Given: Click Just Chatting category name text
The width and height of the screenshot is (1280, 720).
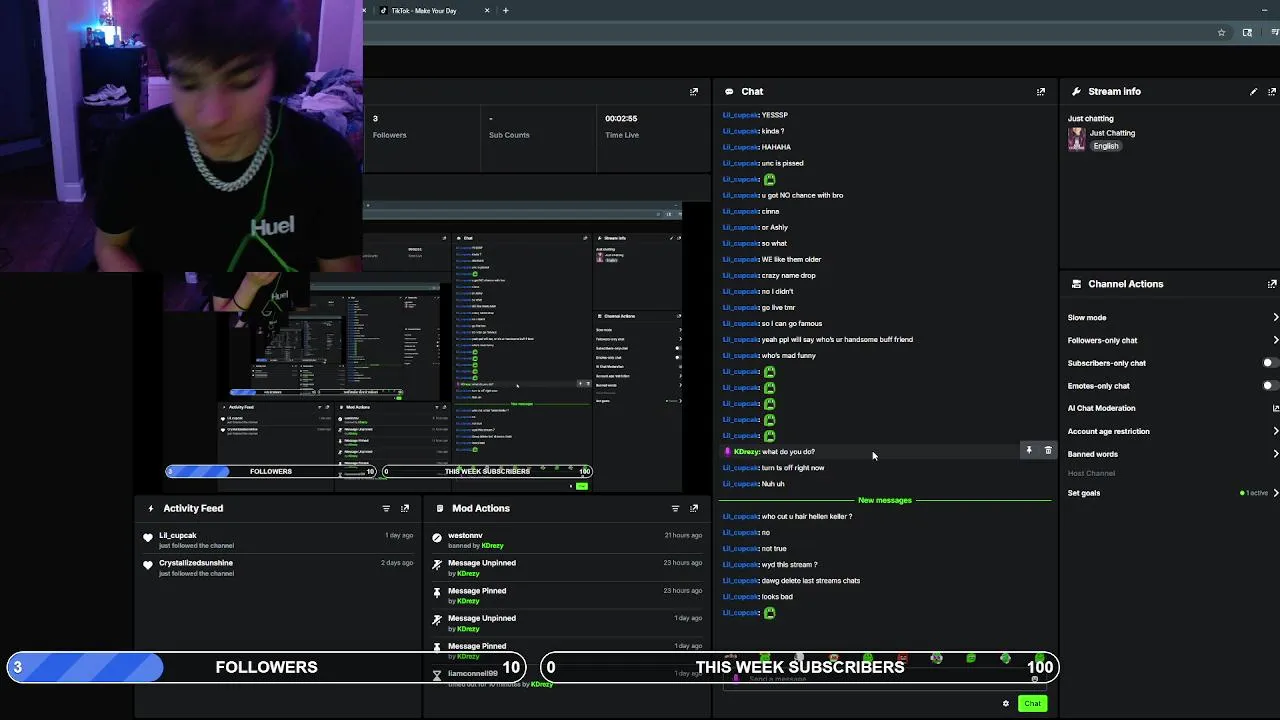Looking at the screenshot, I should [x=1112, y=133].
